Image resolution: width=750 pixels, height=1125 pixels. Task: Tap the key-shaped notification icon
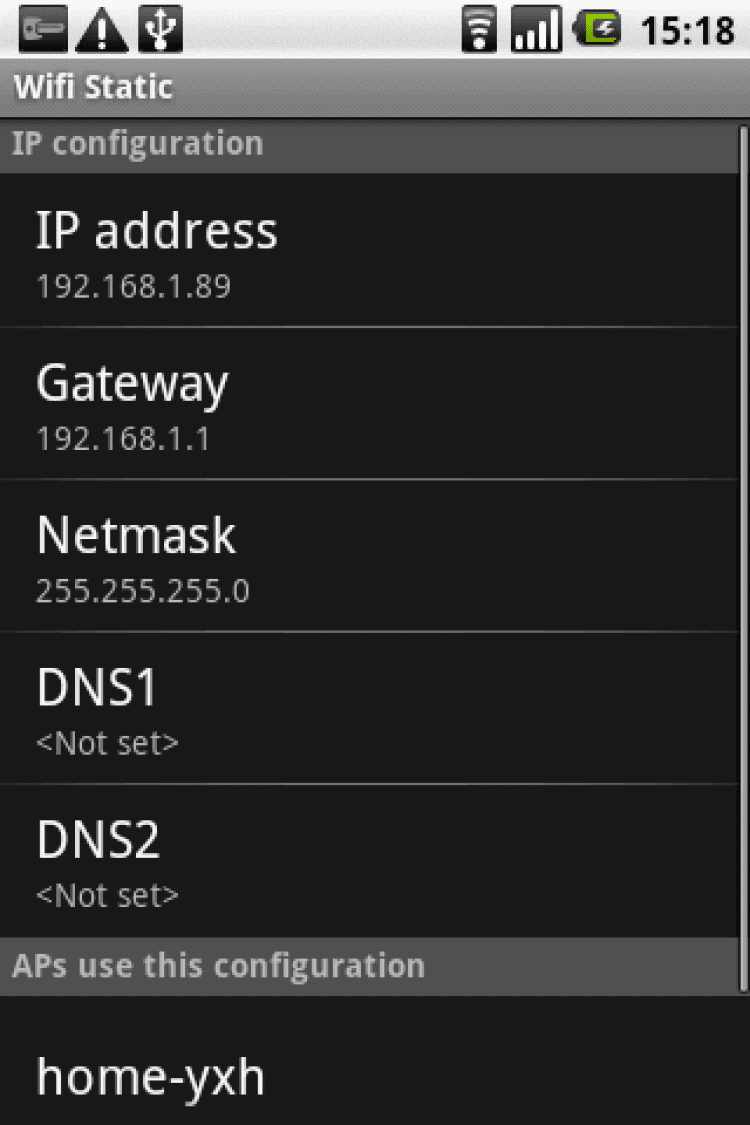43,30
